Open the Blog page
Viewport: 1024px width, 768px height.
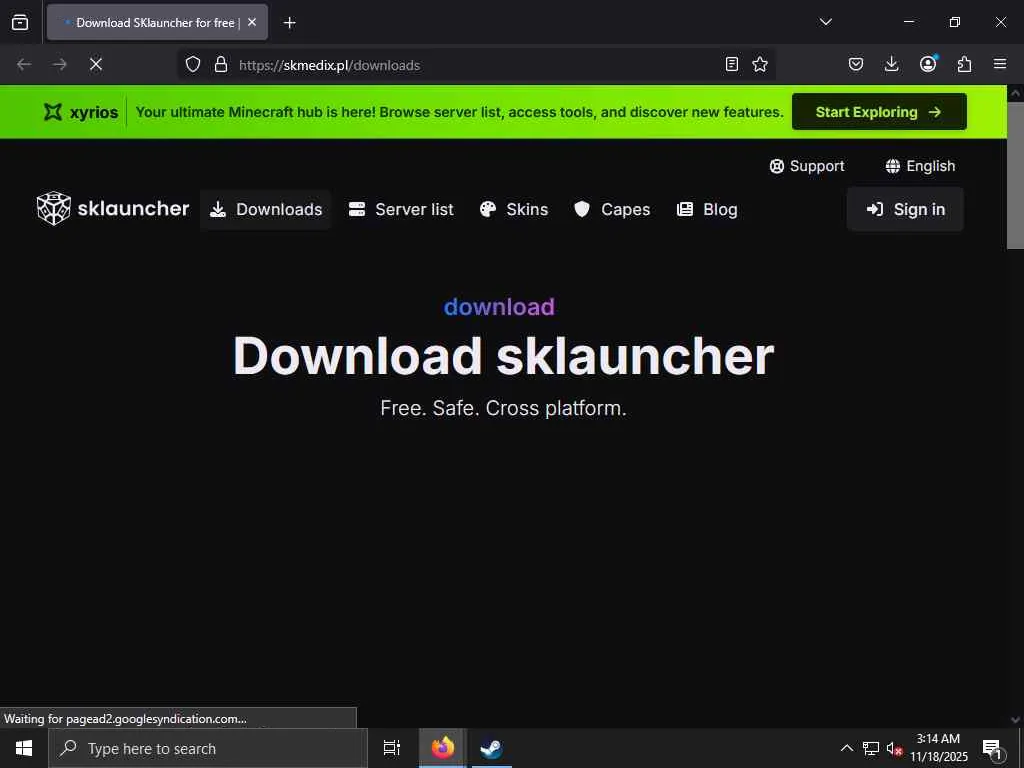707,209
